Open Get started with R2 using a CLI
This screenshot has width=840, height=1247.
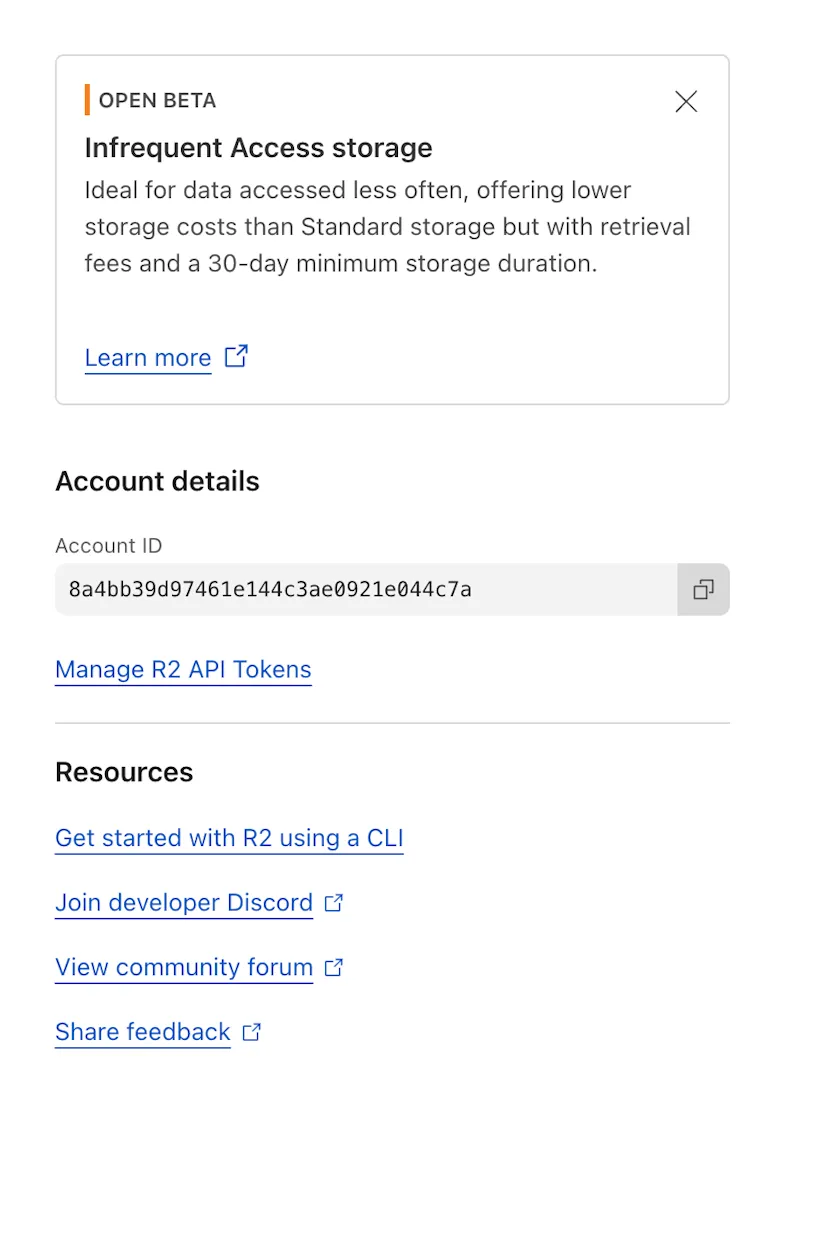coord(229,838)
